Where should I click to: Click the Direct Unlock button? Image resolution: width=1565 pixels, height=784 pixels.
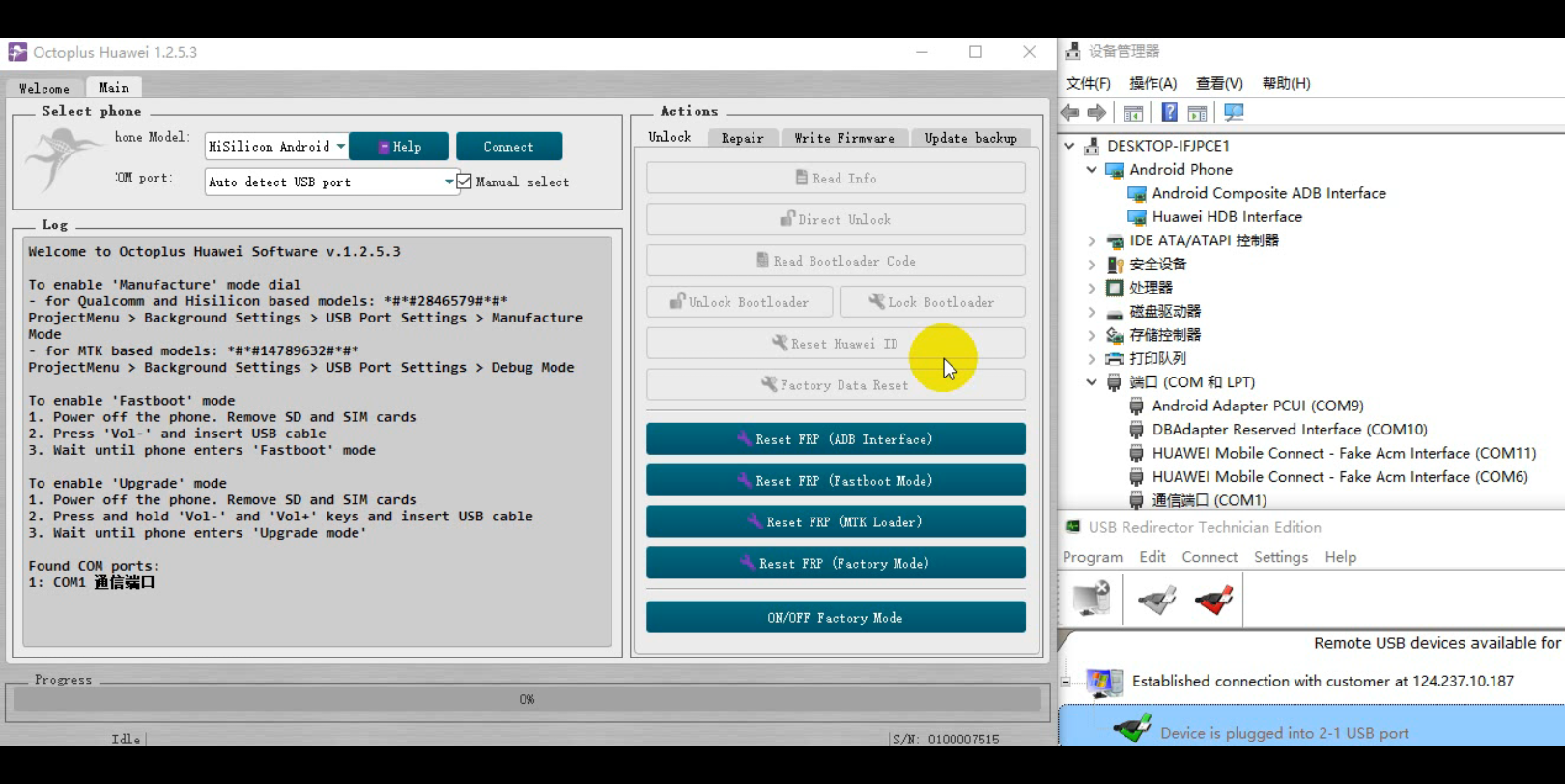[836, 220]
